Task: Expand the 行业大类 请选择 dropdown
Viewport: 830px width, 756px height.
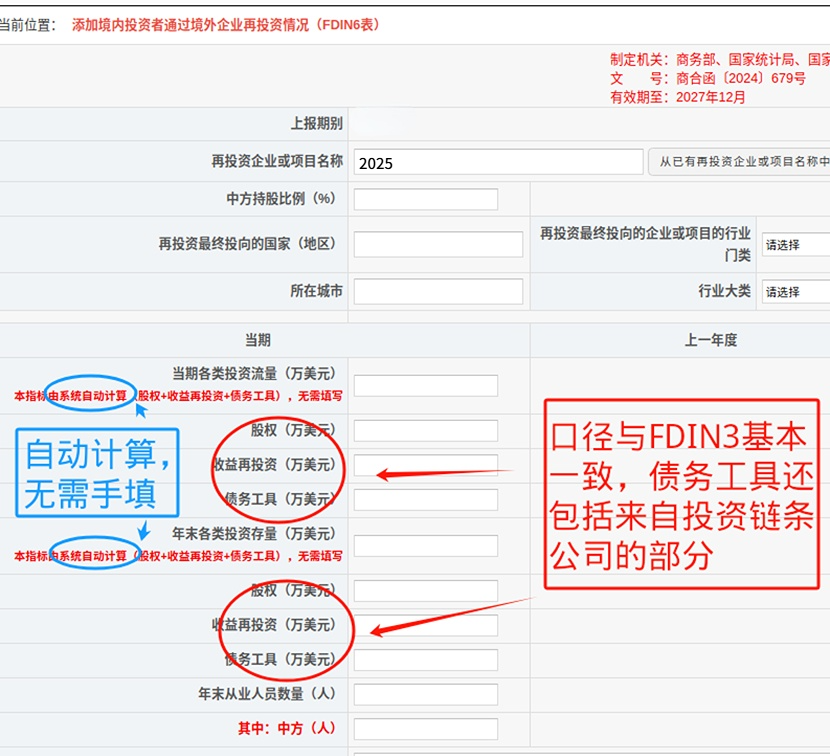Action: (x=796, y=292)
